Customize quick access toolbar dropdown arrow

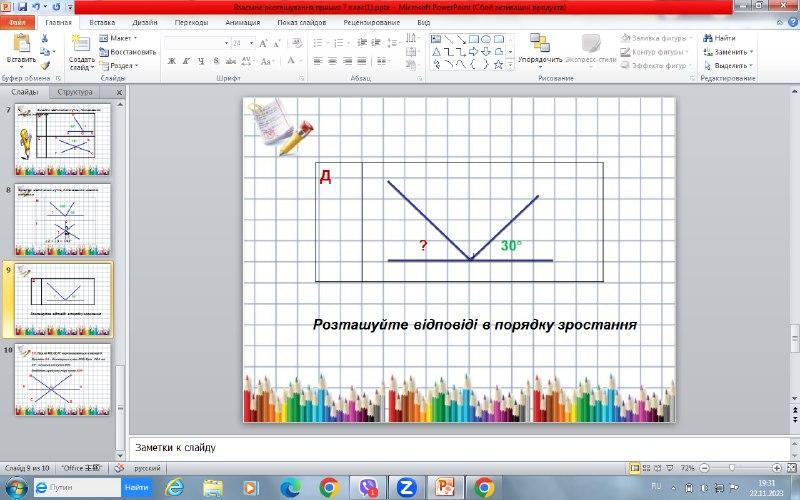click(x=70, y=8)
